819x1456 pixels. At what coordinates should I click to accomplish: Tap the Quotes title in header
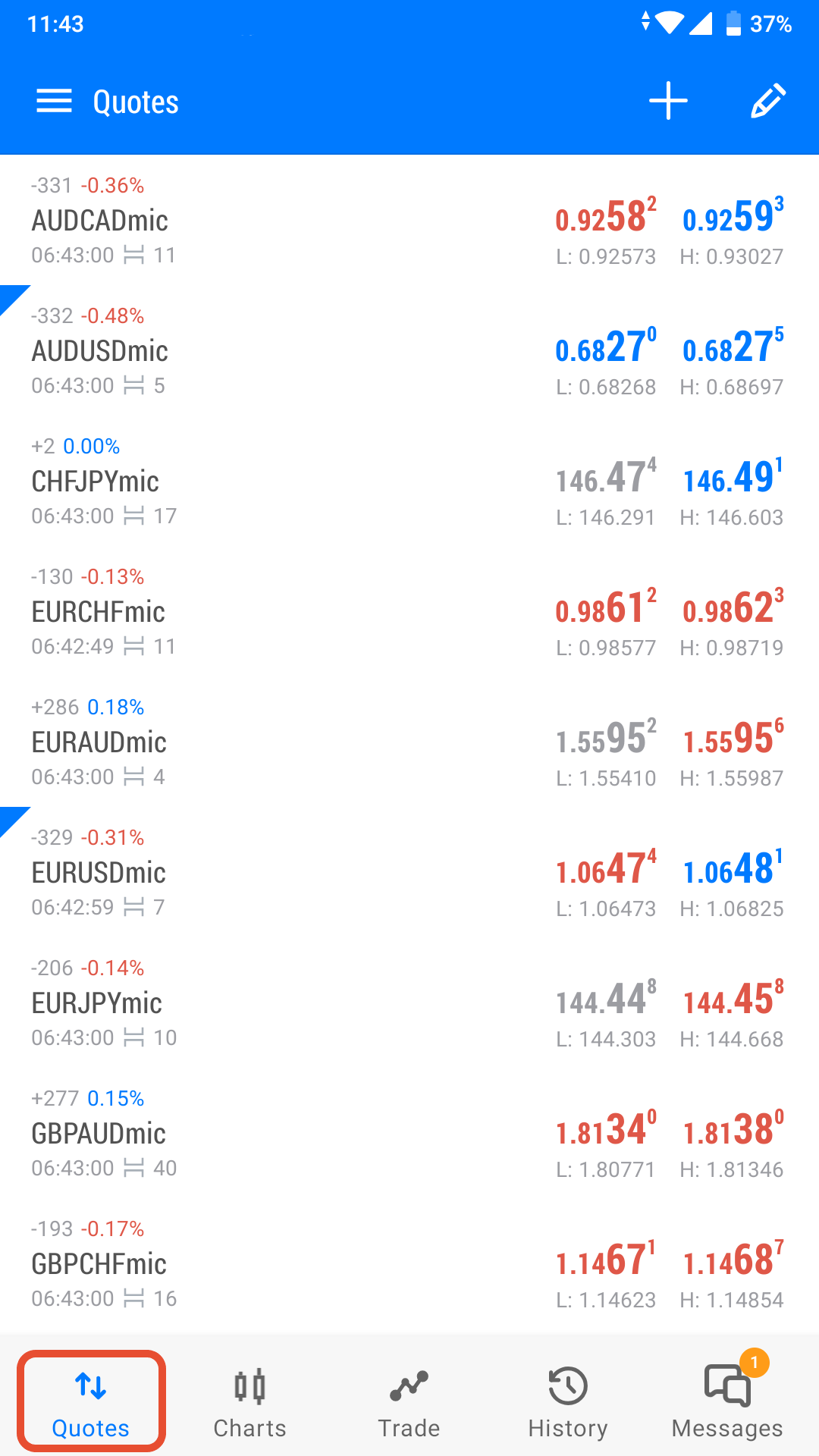point(136,102)
